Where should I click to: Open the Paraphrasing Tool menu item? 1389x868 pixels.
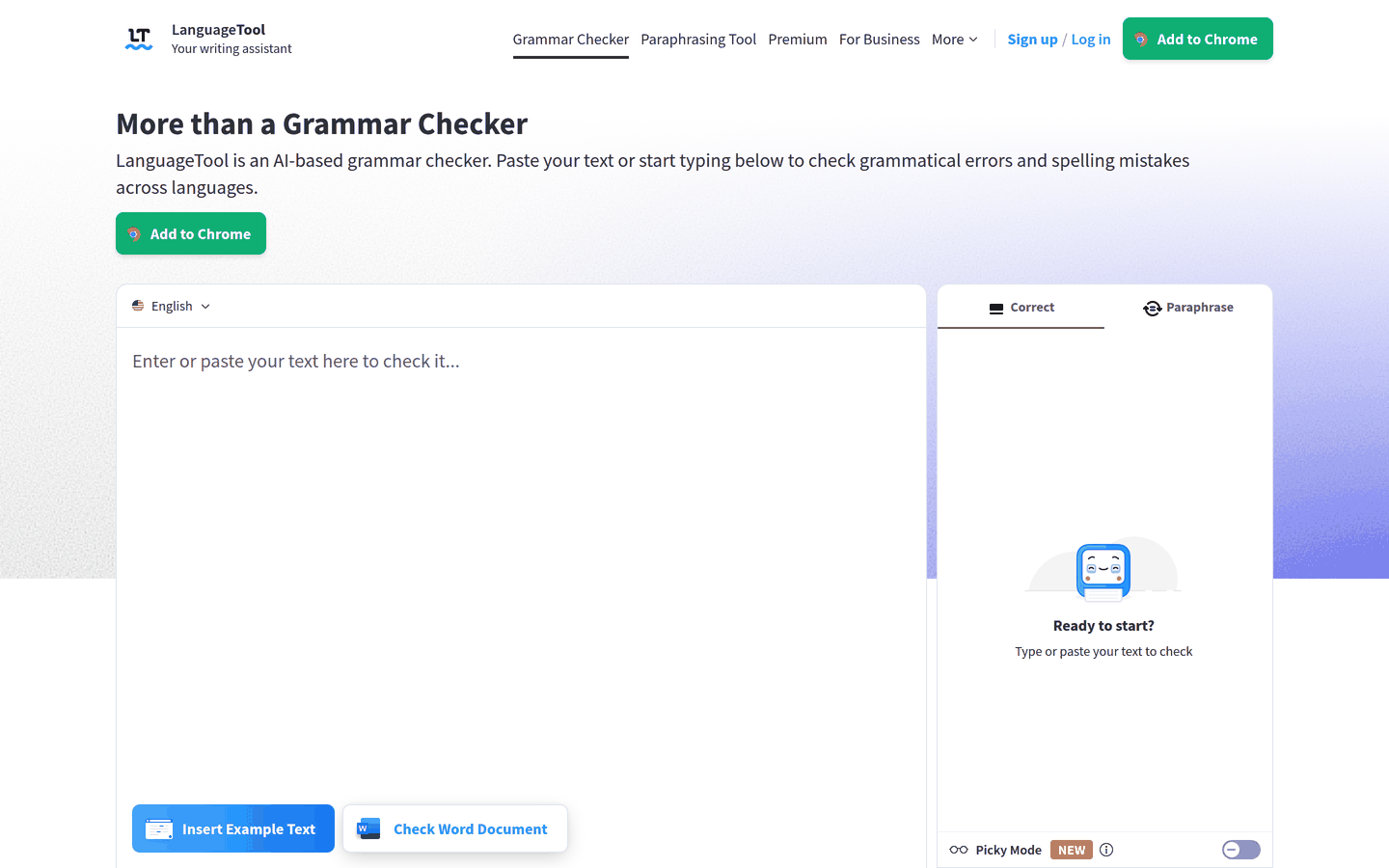(698, 40)
